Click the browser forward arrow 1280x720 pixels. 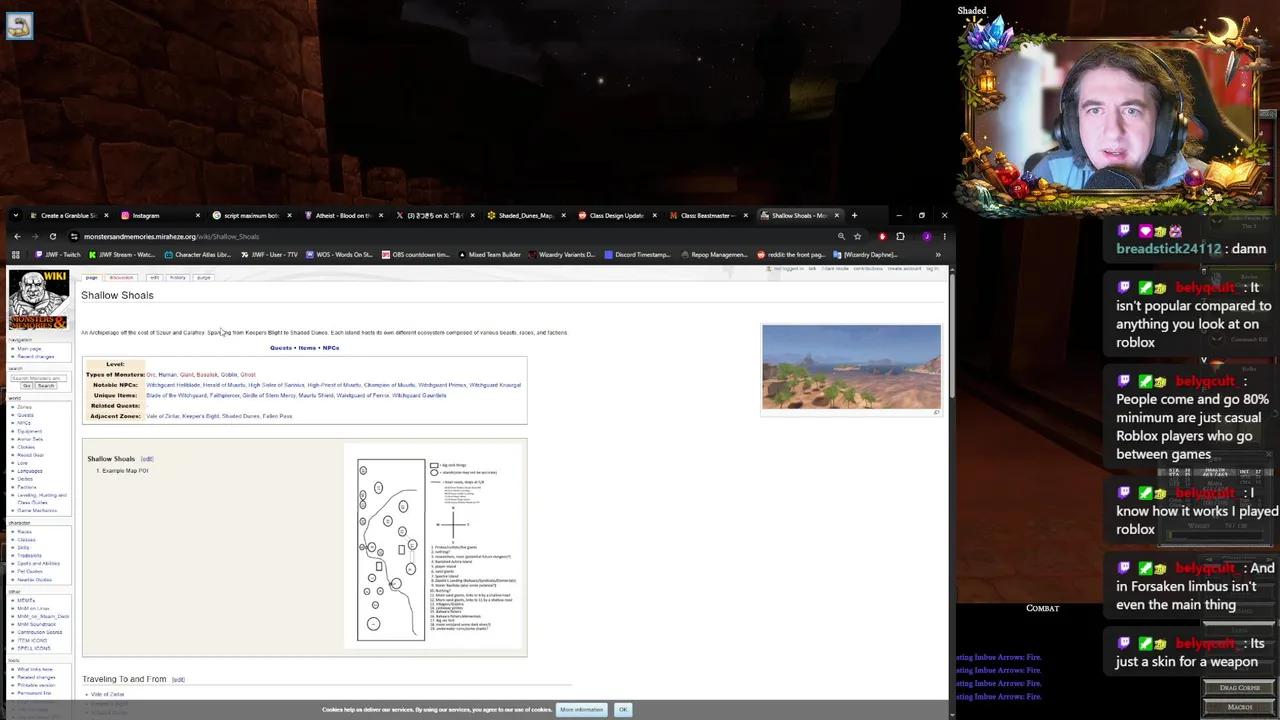[x=35, y=237]
